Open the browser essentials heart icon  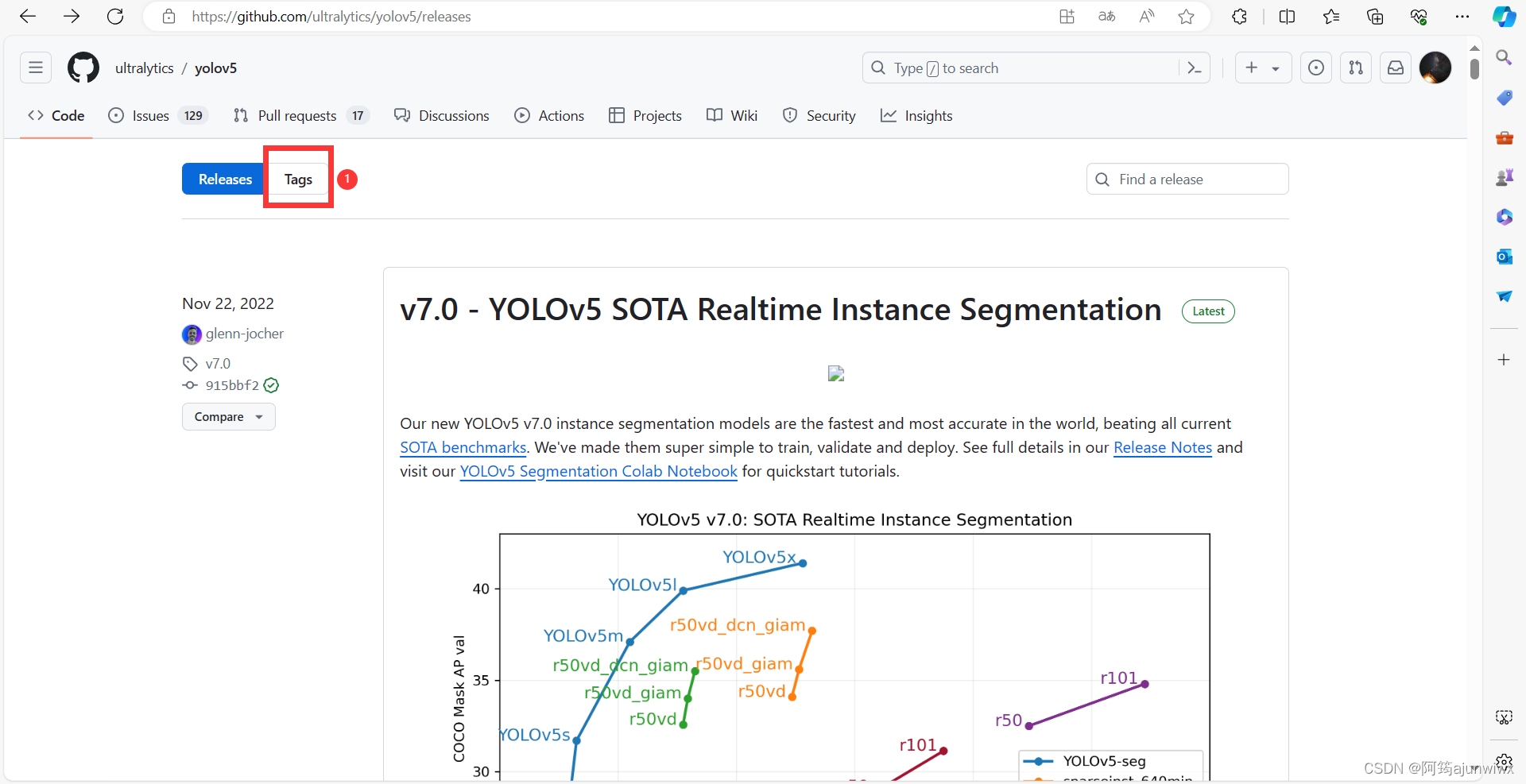click(x=1419, y=16)
